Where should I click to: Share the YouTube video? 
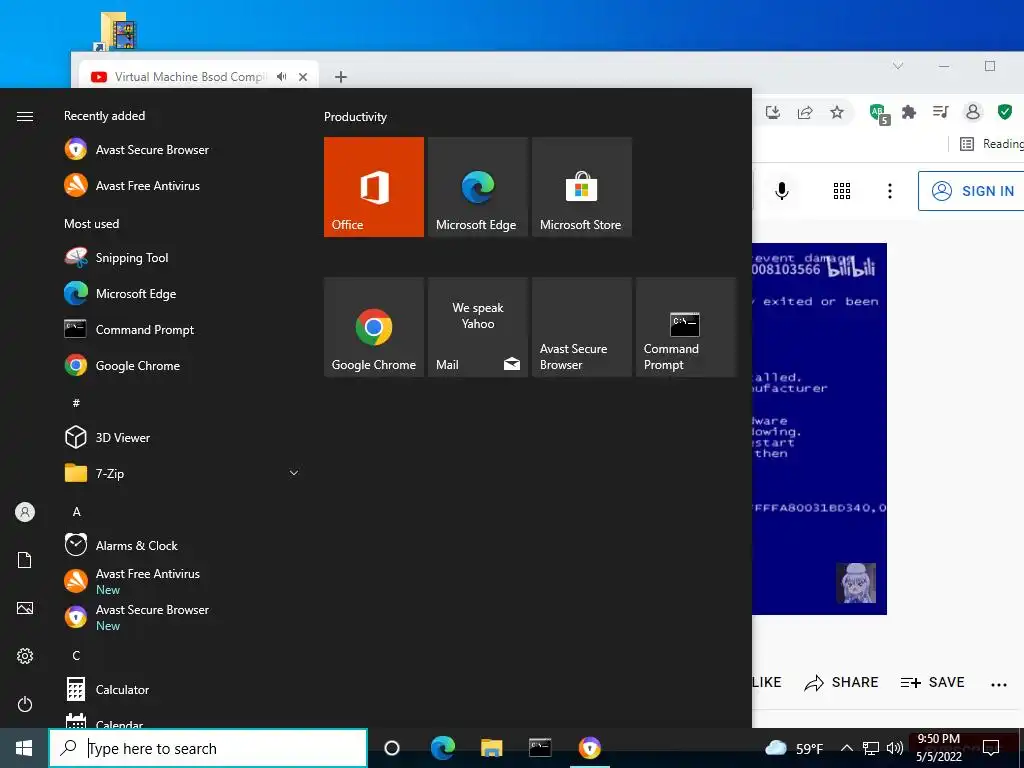(841, 682)
